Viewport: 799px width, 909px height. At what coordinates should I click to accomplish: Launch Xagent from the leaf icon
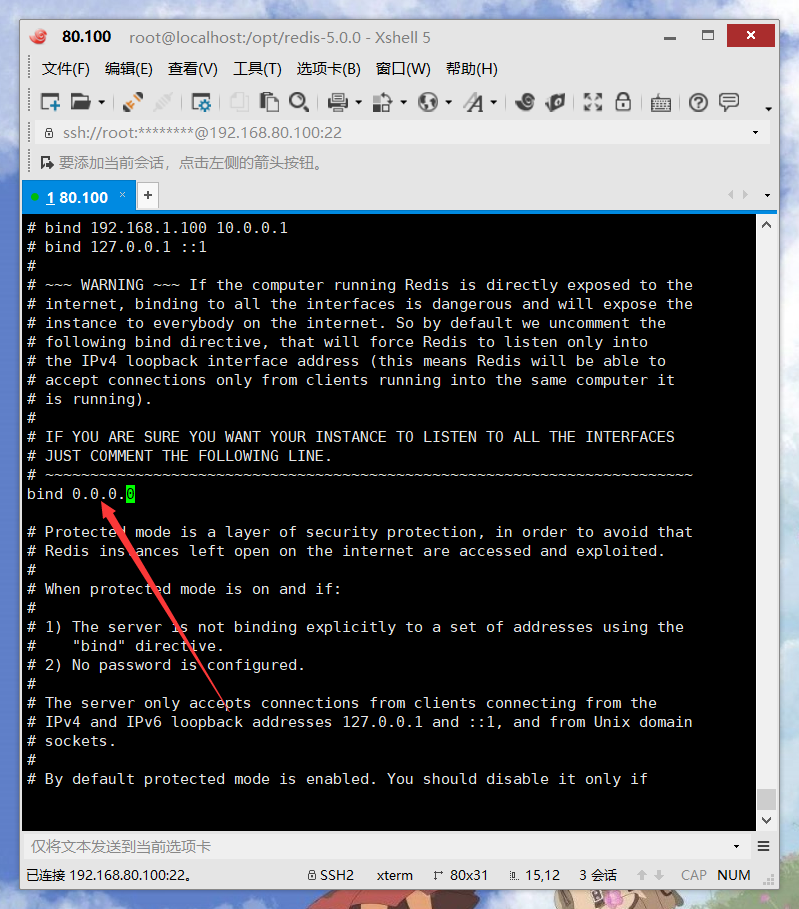point(555,102)
